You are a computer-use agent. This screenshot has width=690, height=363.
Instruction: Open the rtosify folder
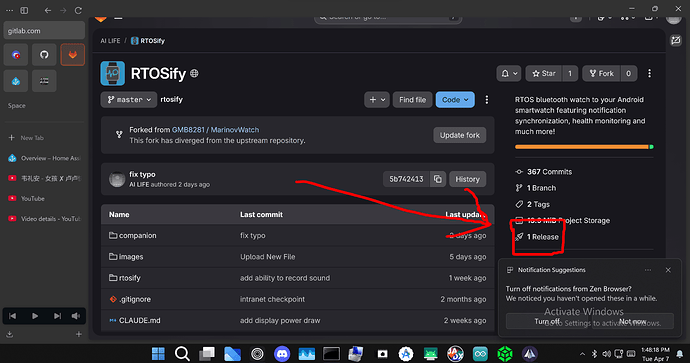(129, 278)
